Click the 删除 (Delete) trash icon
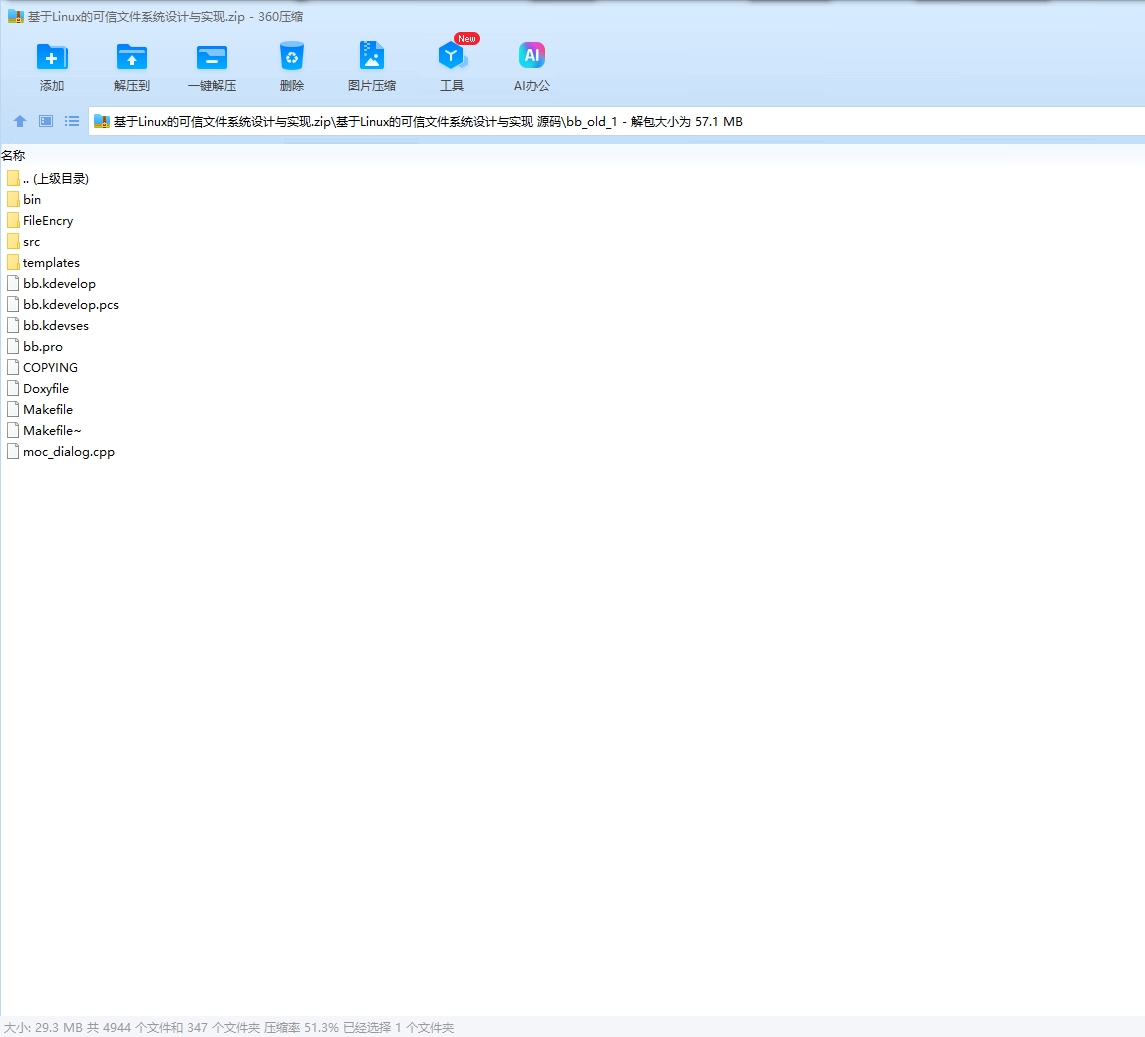This screenshot has width=1145, height=1037. (292, 57)
